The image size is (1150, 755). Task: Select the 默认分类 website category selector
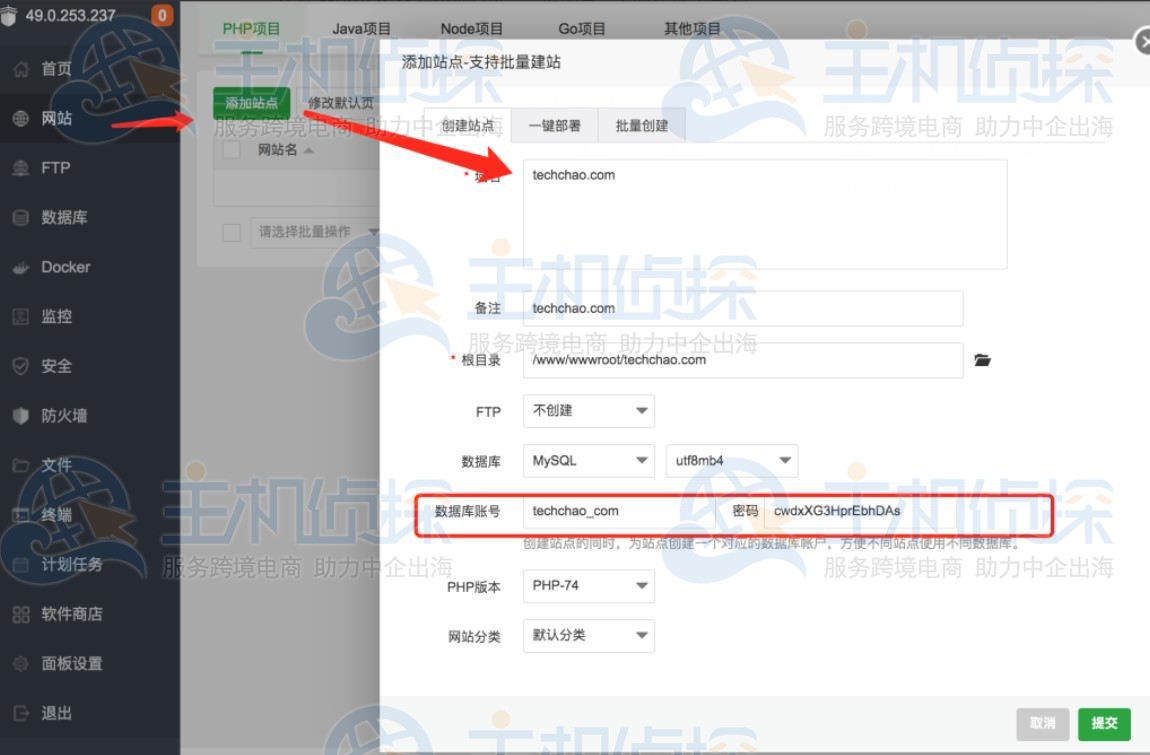pyautogui.click(x=588, y=636)
